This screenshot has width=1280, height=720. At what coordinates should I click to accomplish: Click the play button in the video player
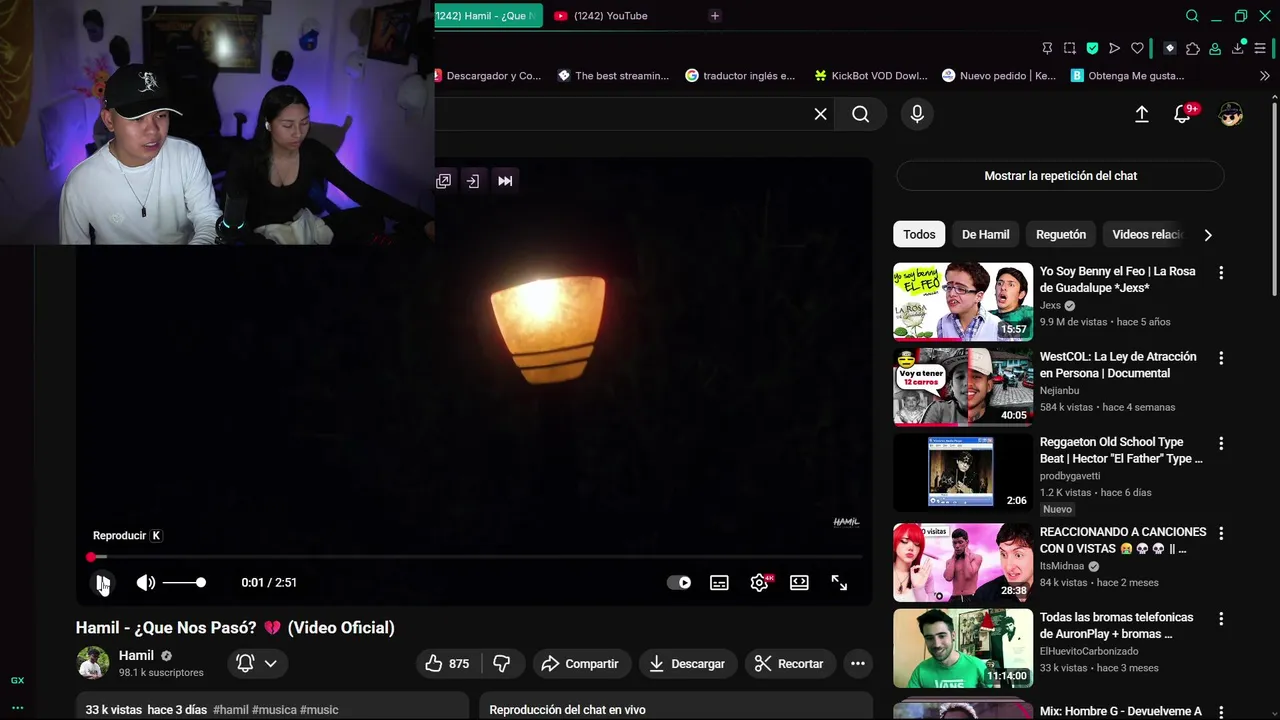coord(102,583)
